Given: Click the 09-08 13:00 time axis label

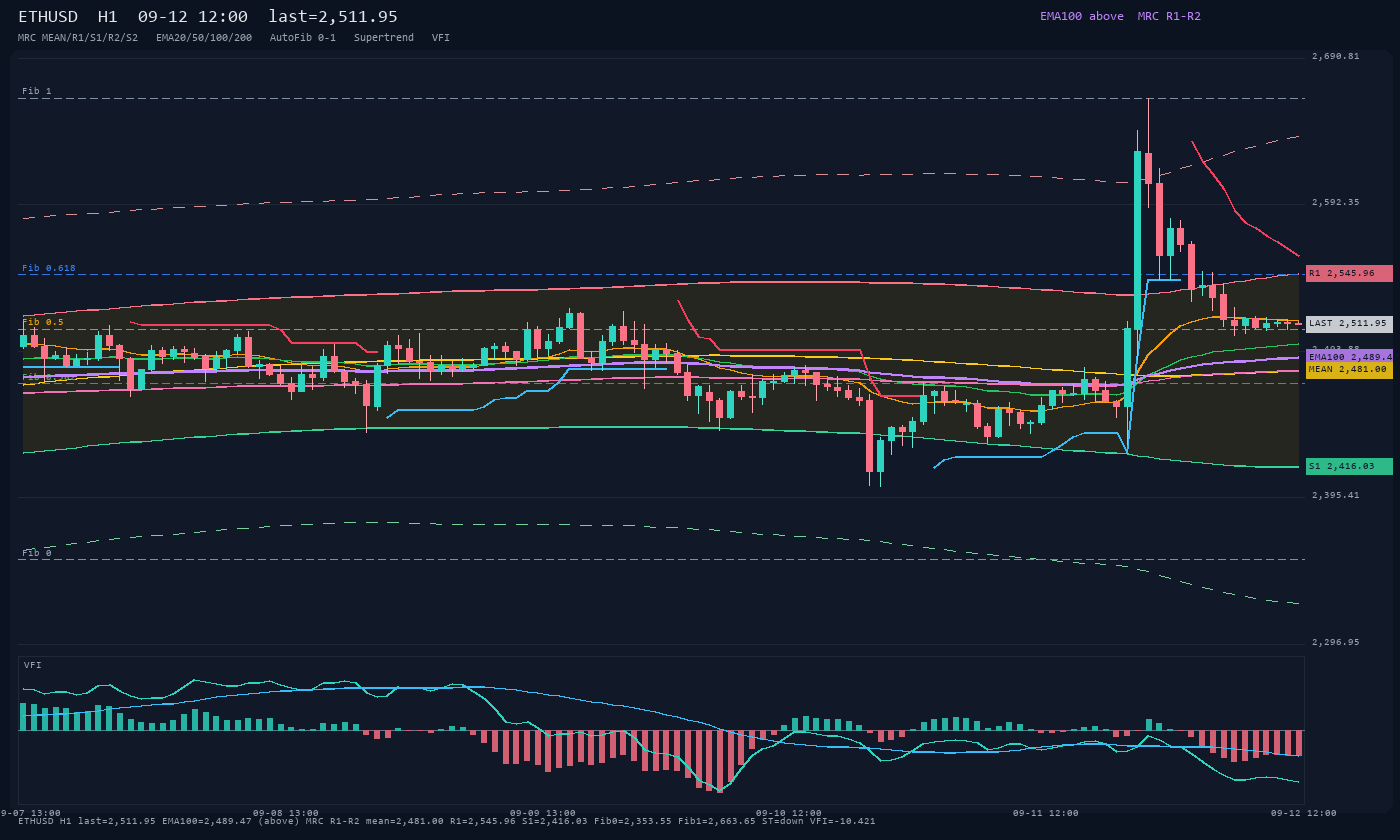Looking at the screenshot, I should [x=286, y=813].
